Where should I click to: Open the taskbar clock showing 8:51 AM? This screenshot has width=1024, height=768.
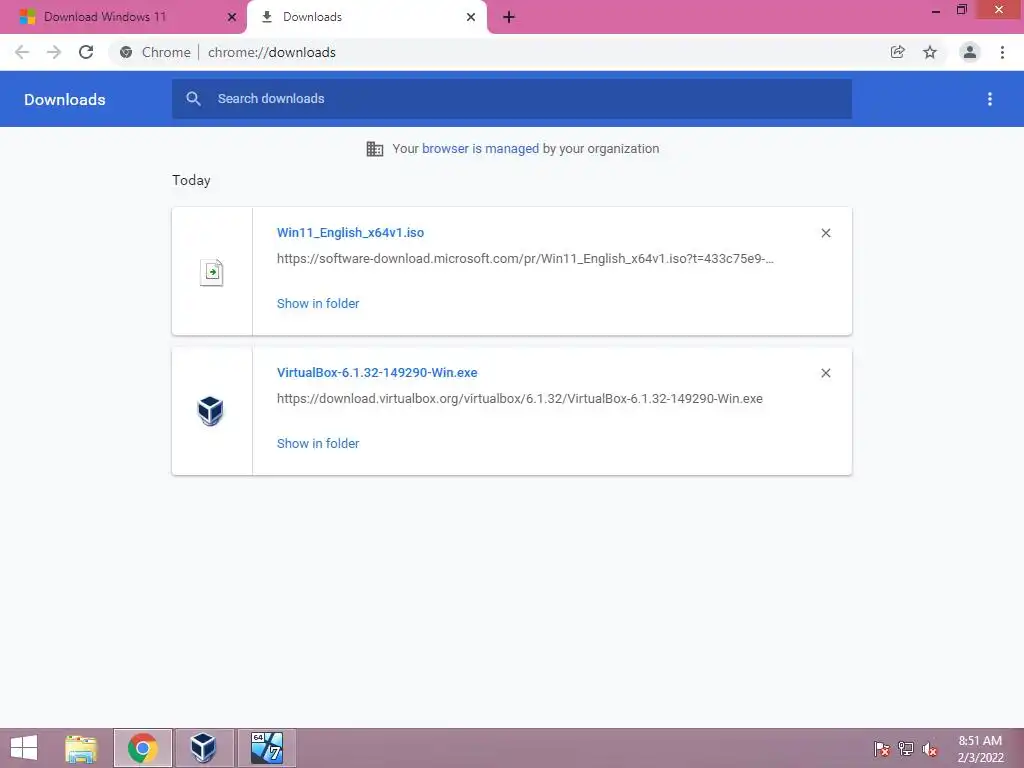980,748
